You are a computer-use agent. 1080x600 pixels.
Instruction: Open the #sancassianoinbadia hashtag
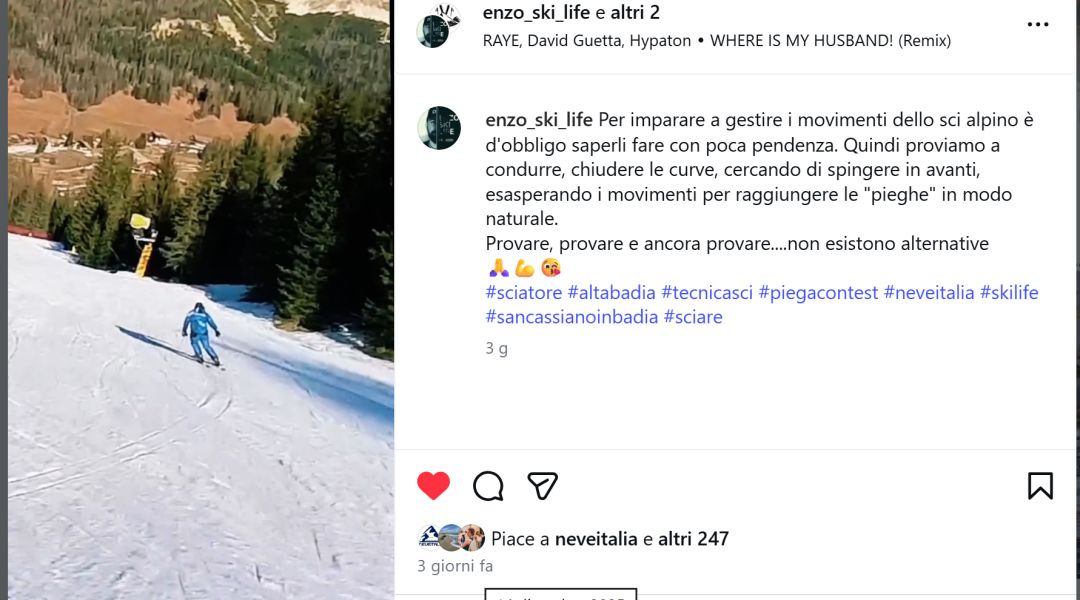[572, 317]
